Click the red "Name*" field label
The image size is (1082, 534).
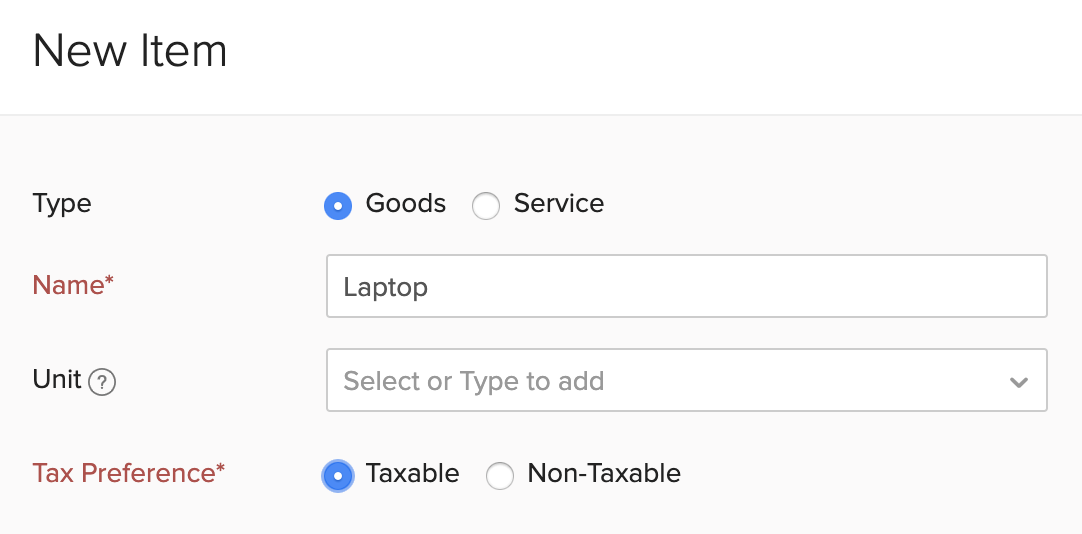coord(73,285)
